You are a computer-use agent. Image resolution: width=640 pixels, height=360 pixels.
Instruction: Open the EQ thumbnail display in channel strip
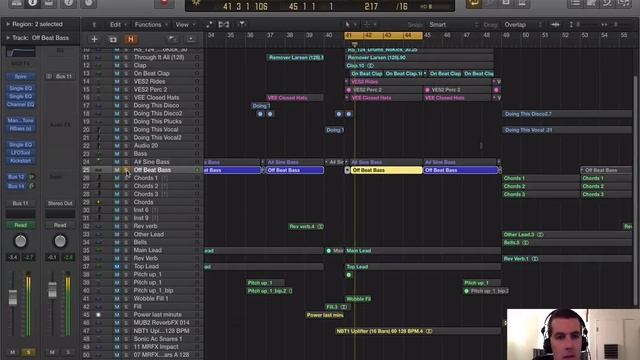pyautogui.click(x=20, y=52)
